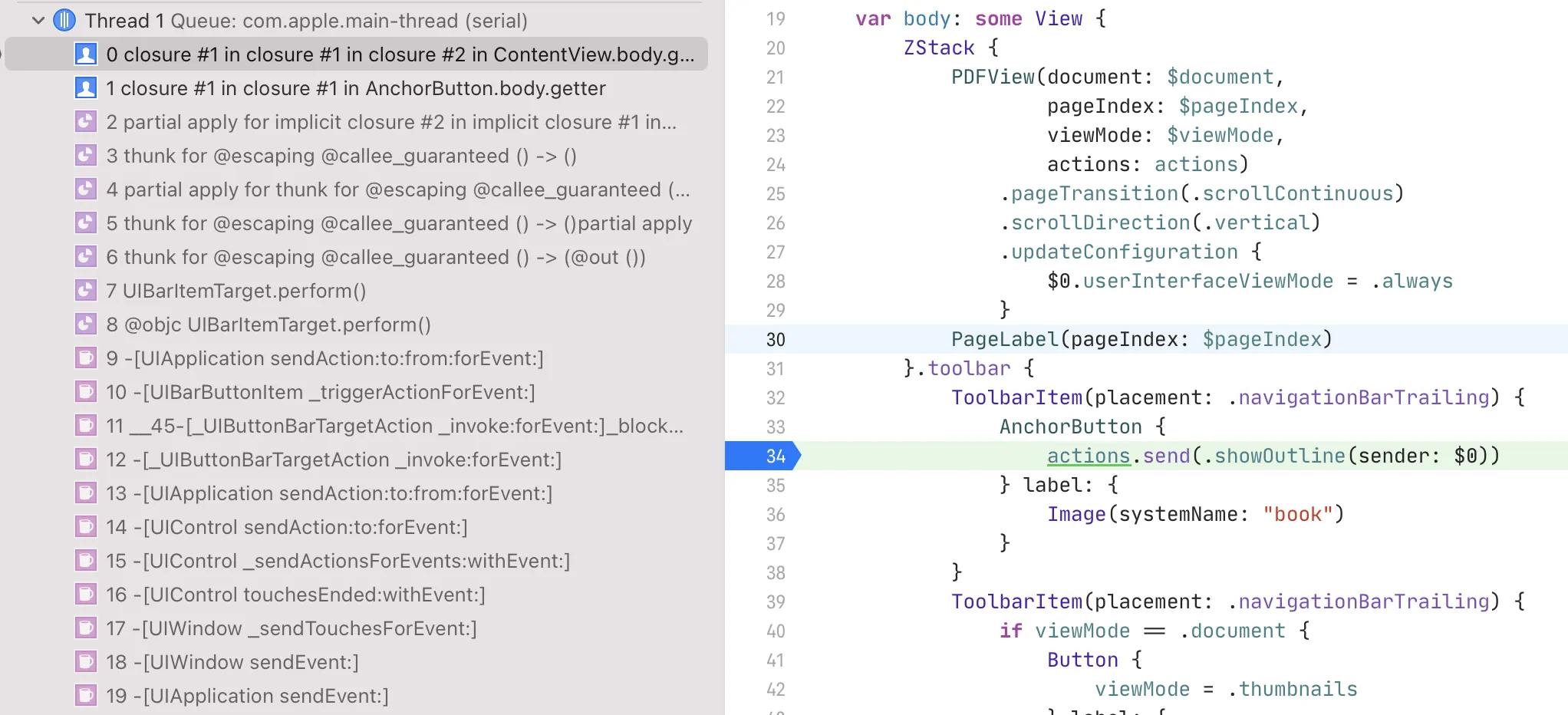The width and height of the screenshot is (1568, 715).
Task: Toggle a breakpoint on line 21 PDFView call
Action: click(x=775, y=77)
